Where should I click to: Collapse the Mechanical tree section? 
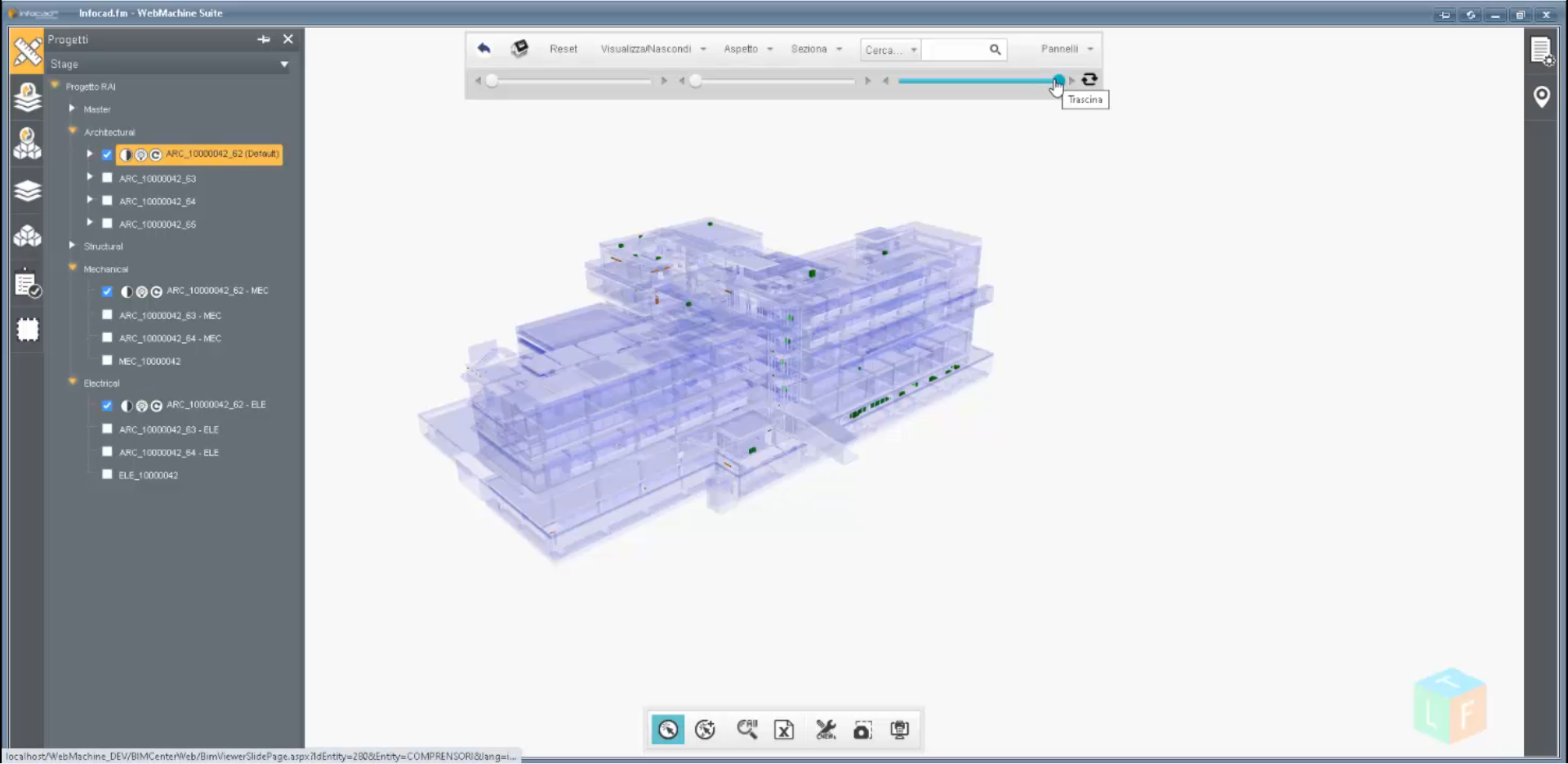(72, 268)
